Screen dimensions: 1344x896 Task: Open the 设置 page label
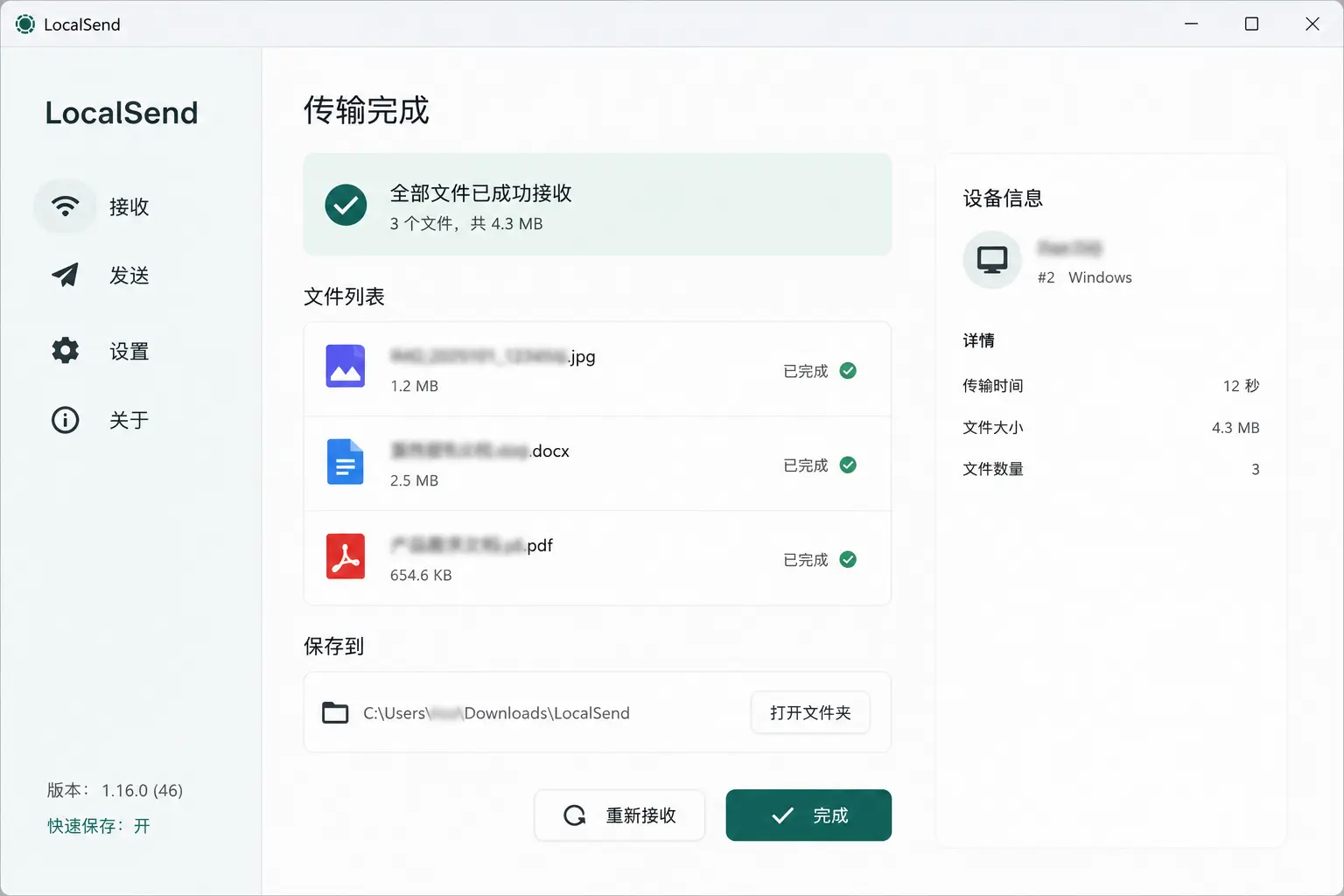click(x=129, y=352)
